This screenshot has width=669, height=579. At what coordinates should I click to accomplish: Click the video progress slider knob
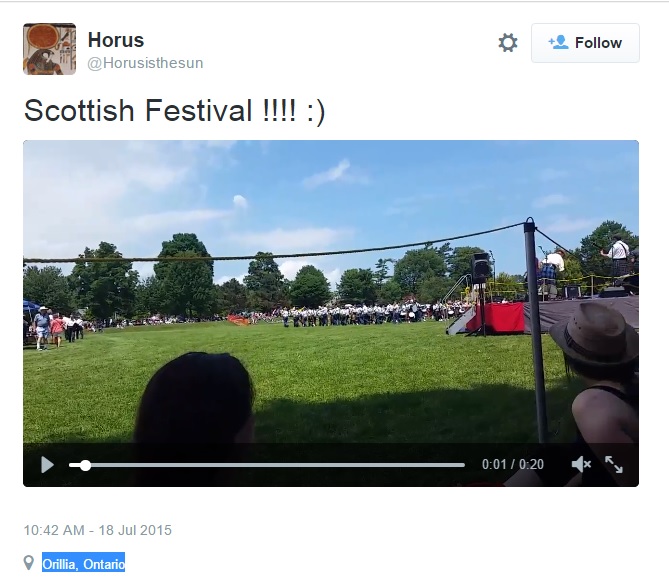pos(85,465)
